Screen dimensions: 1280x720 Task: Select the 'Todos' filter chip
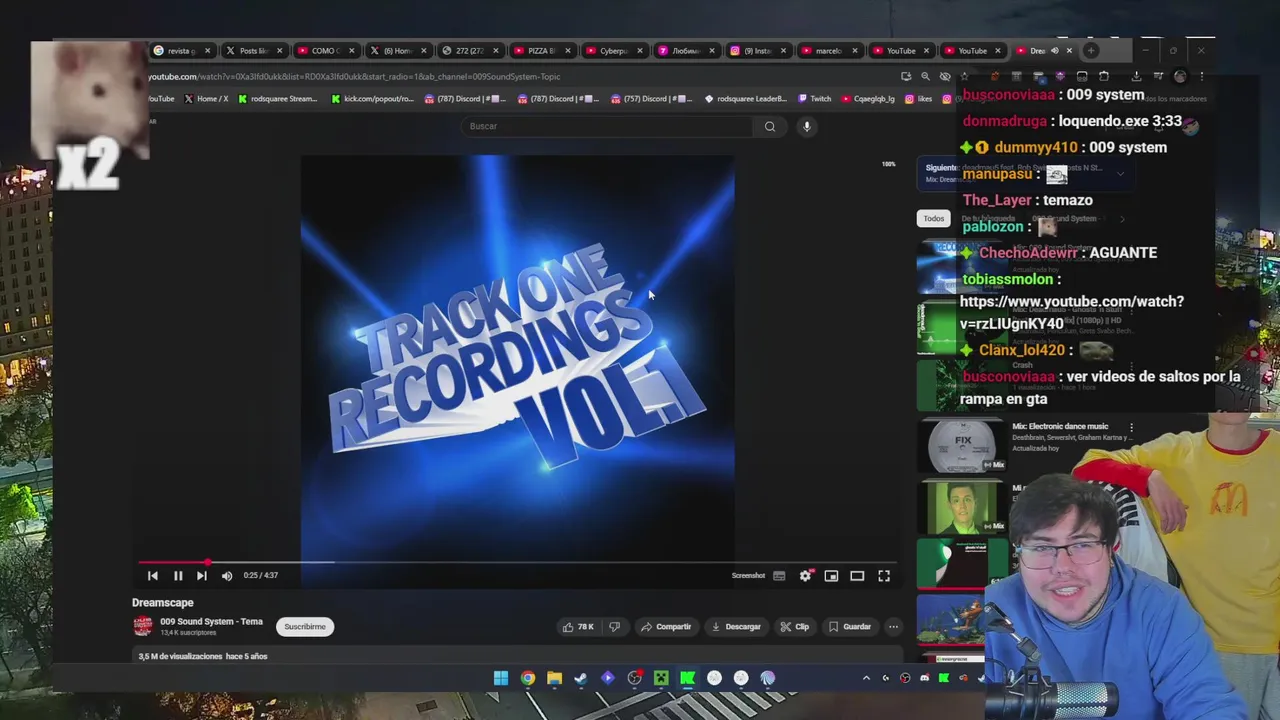click(x=933, y=218)
